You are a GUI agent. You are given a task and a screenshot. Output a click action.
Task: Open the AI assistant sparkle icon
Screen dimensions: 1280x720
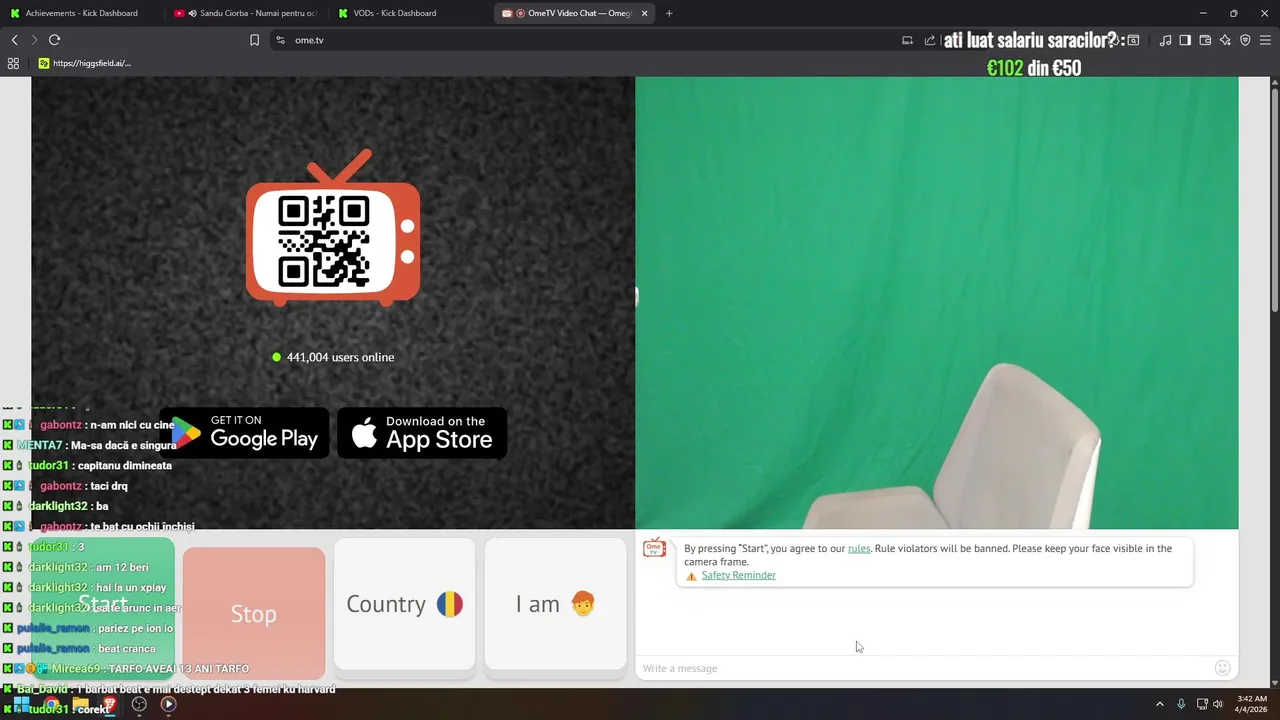1225,40
